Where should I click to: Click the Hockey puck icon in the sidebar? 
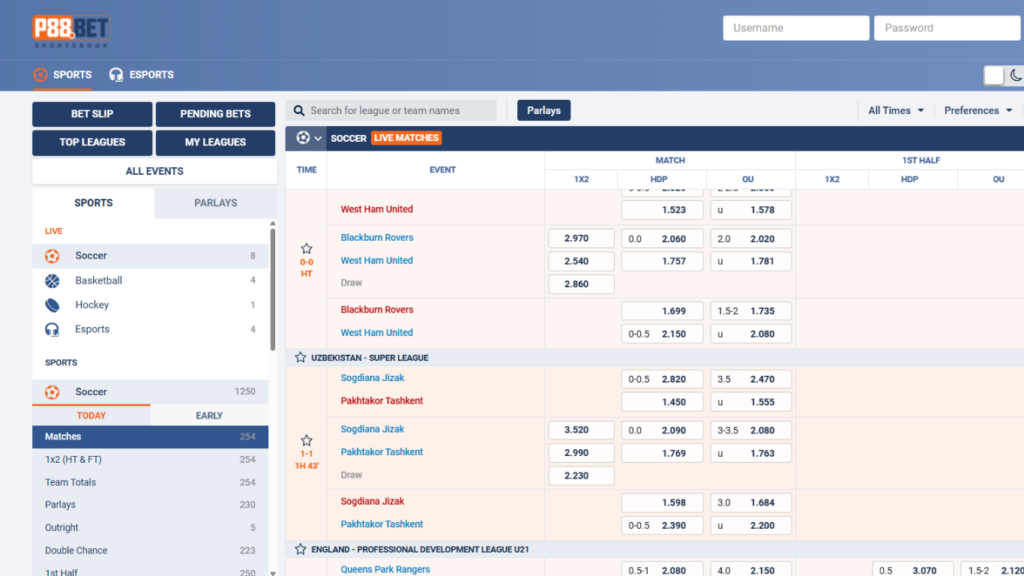click(x=52, y=305)
